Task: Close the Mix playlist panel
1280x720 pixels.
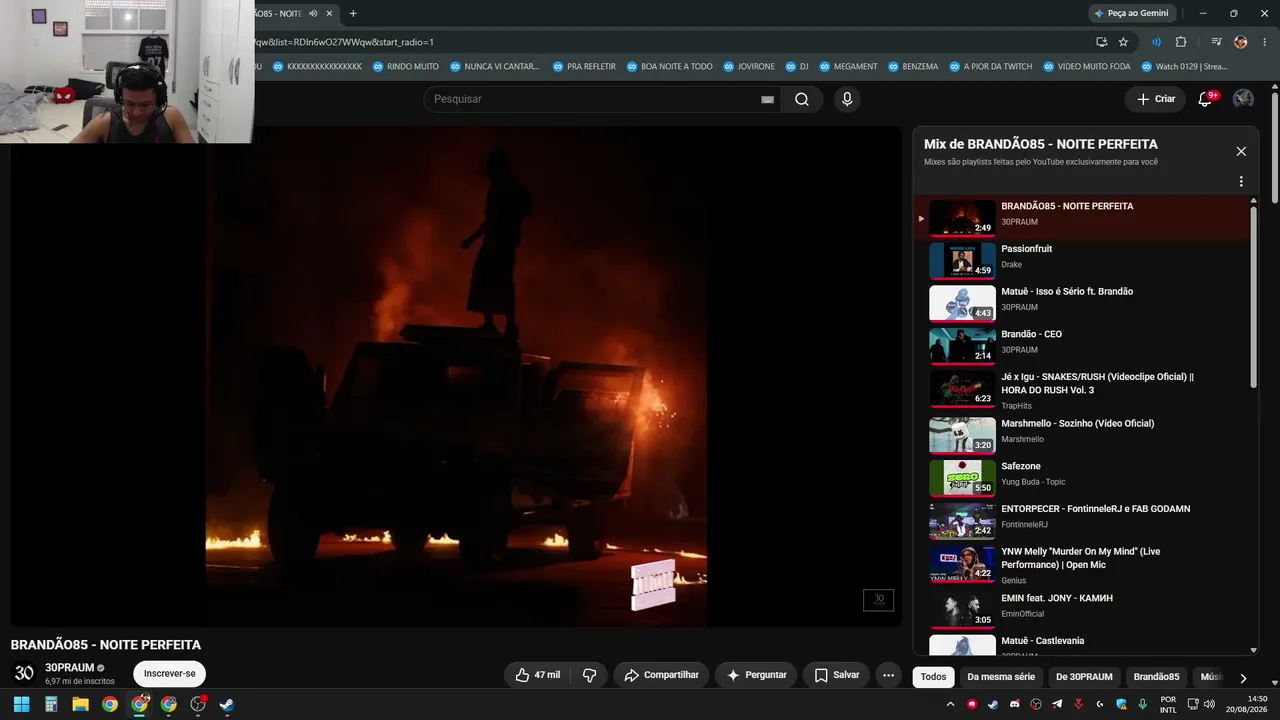Action: click(x=1241, y=151)
